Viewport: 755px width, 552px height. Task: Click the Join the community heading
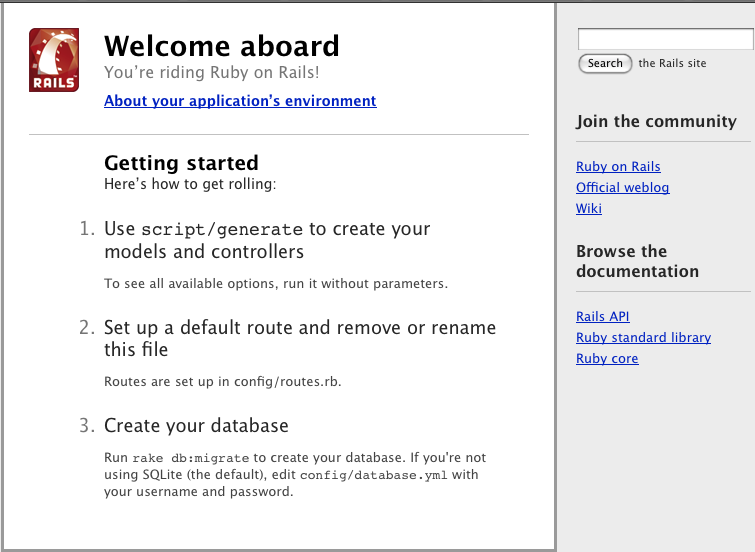click(x=656, y=122)
